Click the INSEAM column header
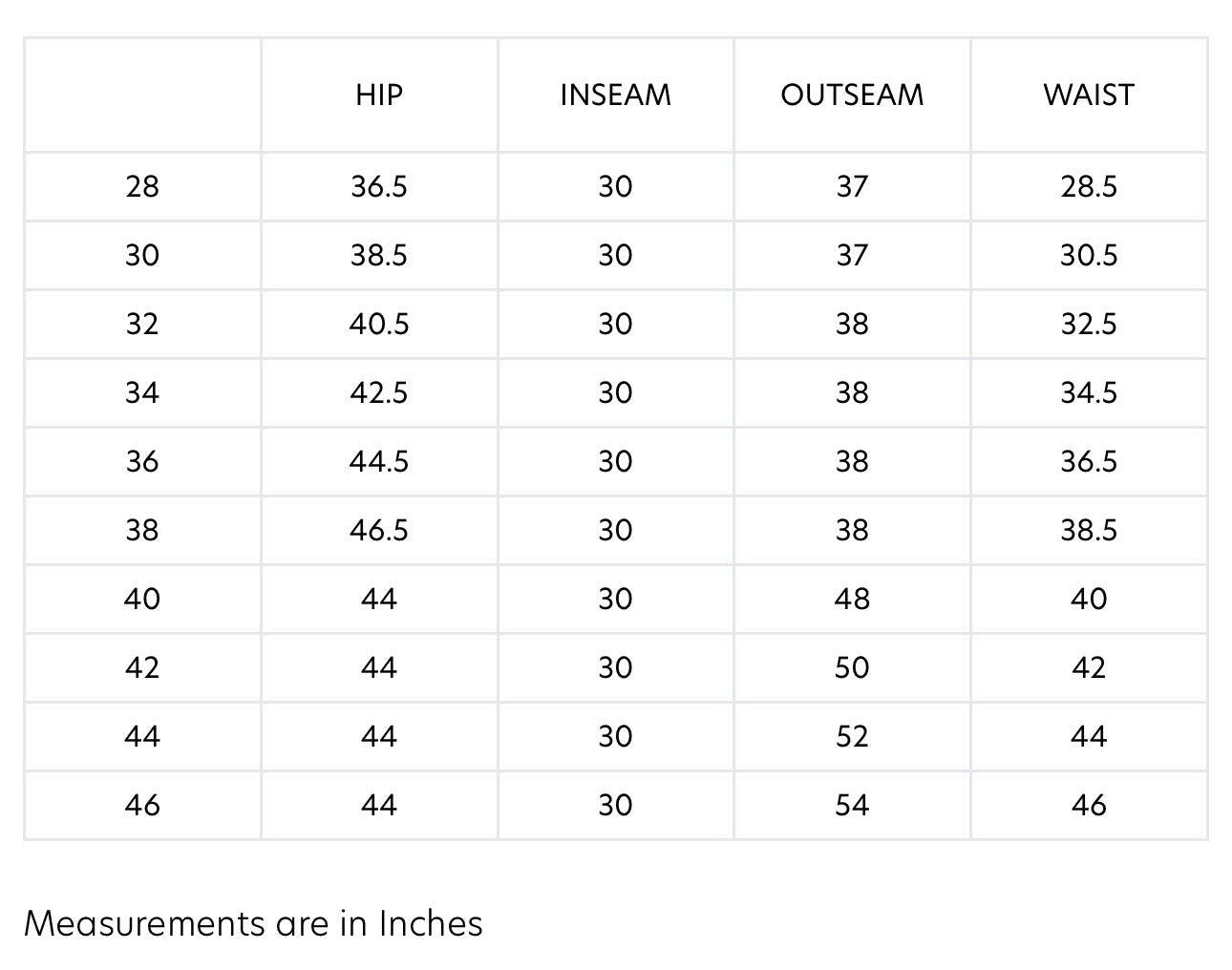 (615, 95)
